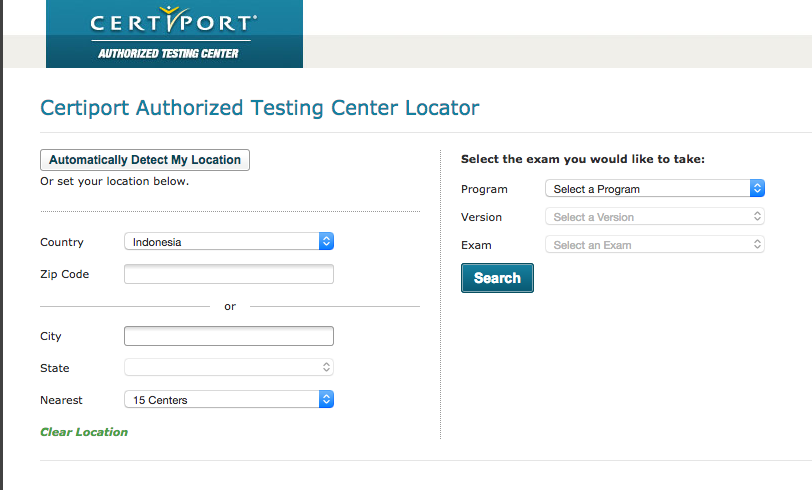Expand the Nearest 15 Centers dropdown
The height and width of the screenshot is (490, 812).
(x=221, y=400)
